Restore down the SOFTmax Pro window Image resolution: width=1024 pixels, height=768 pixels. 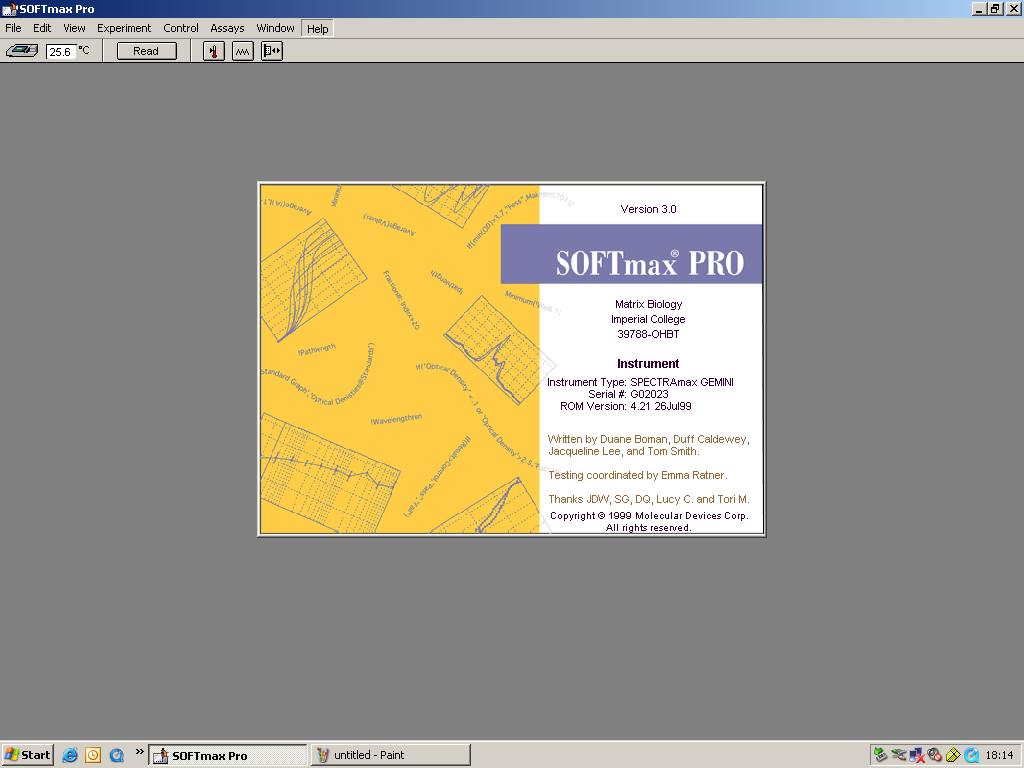pos(995,9)
